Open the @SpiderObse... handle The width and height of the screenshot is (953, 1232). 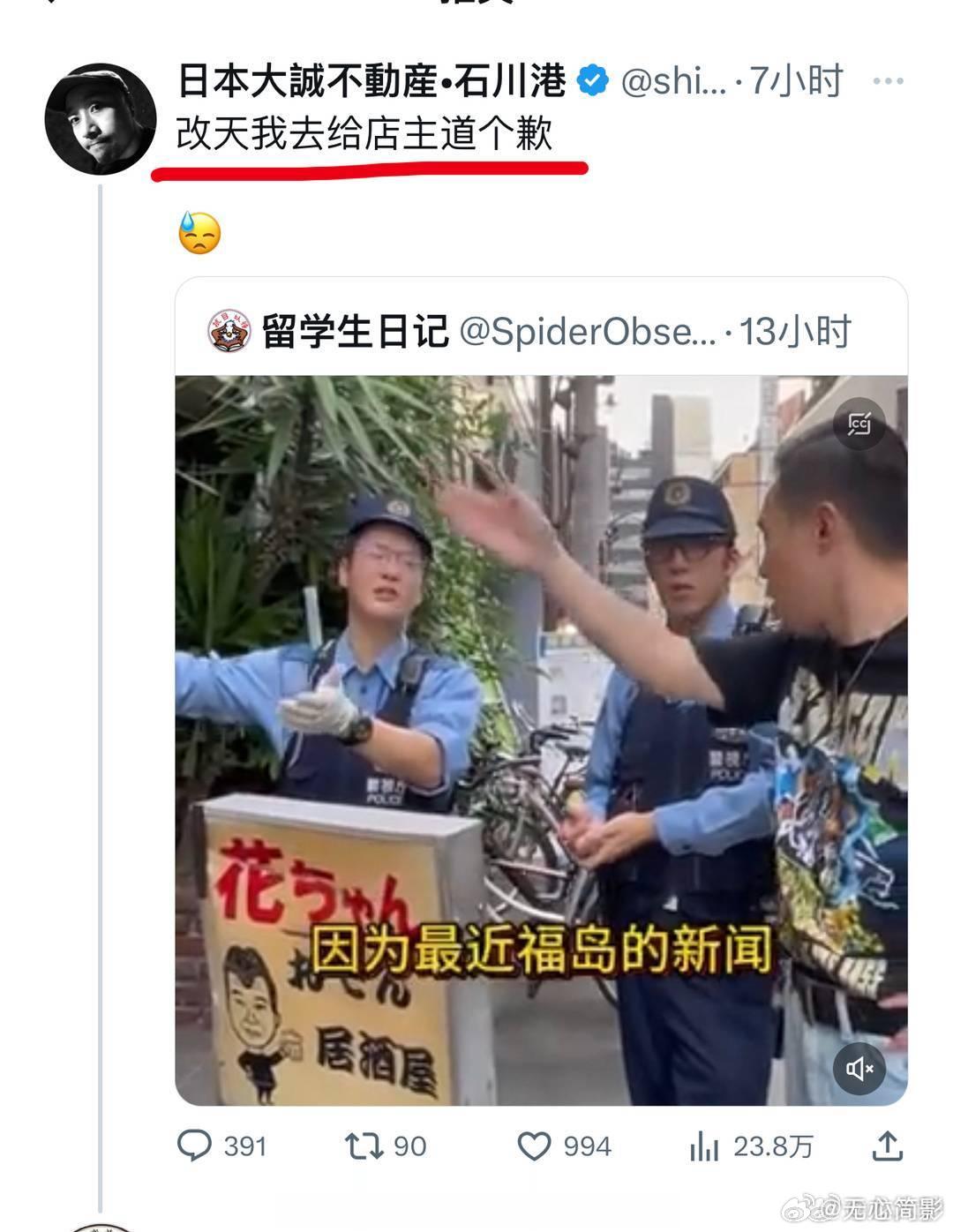(588, 332)
